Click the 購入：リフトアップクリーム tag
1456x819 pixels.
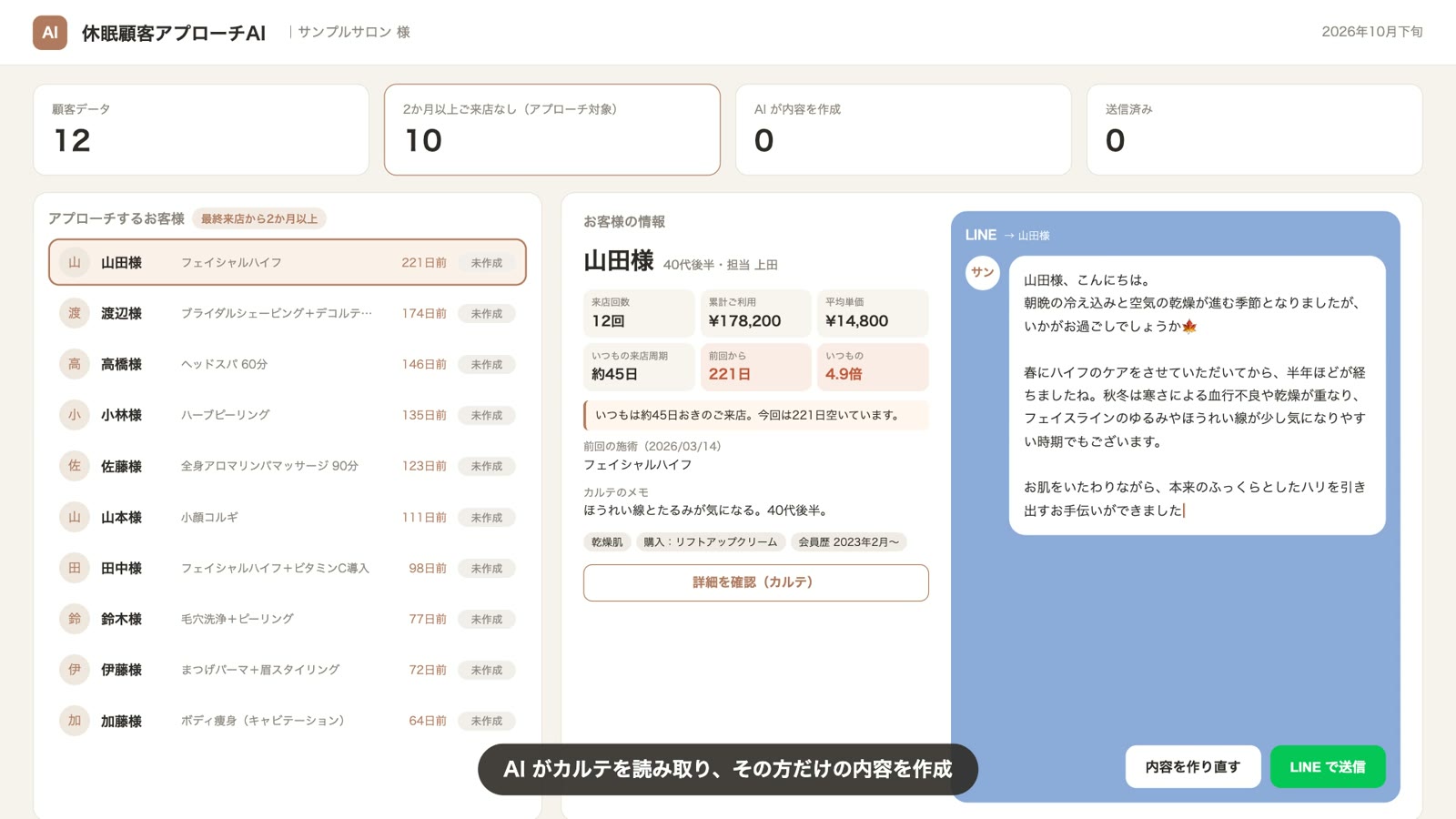pos(711,542)
